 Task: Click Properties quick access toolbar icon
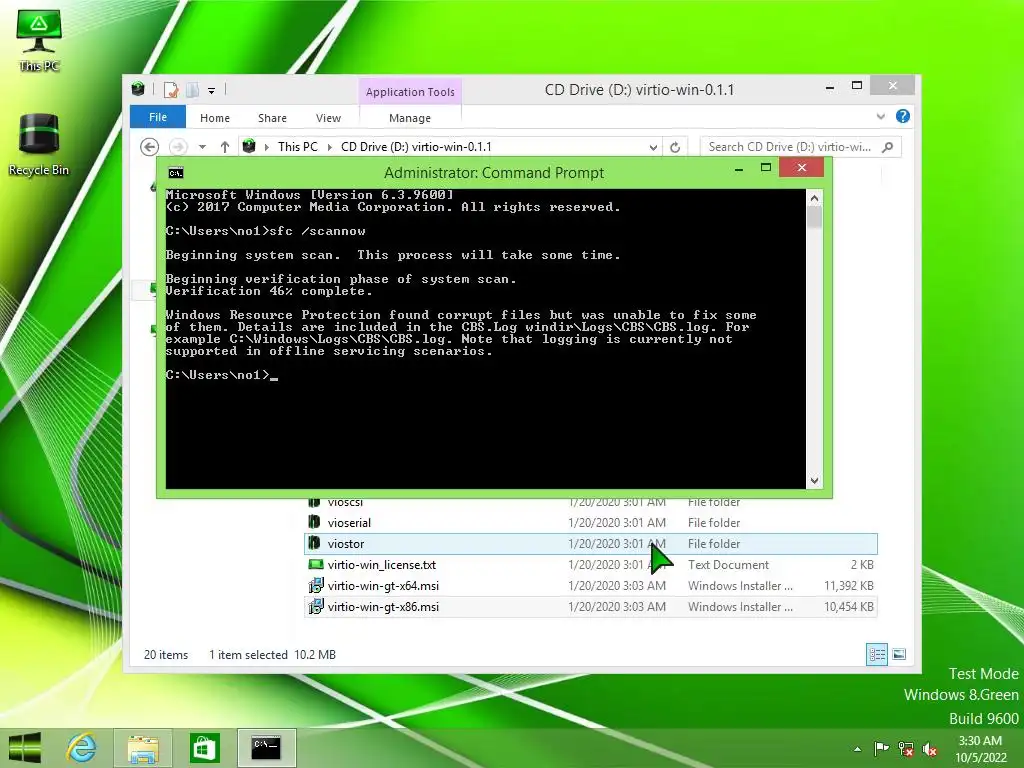click(171, 90)
